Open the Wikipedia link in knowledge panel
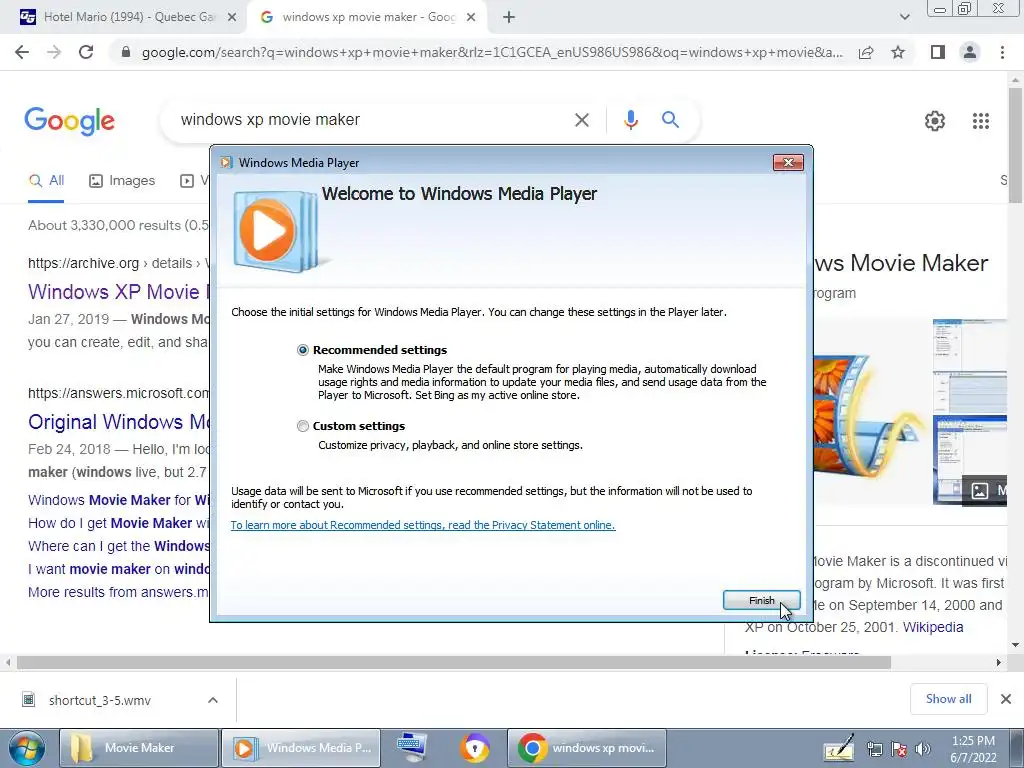 (933, 627)
